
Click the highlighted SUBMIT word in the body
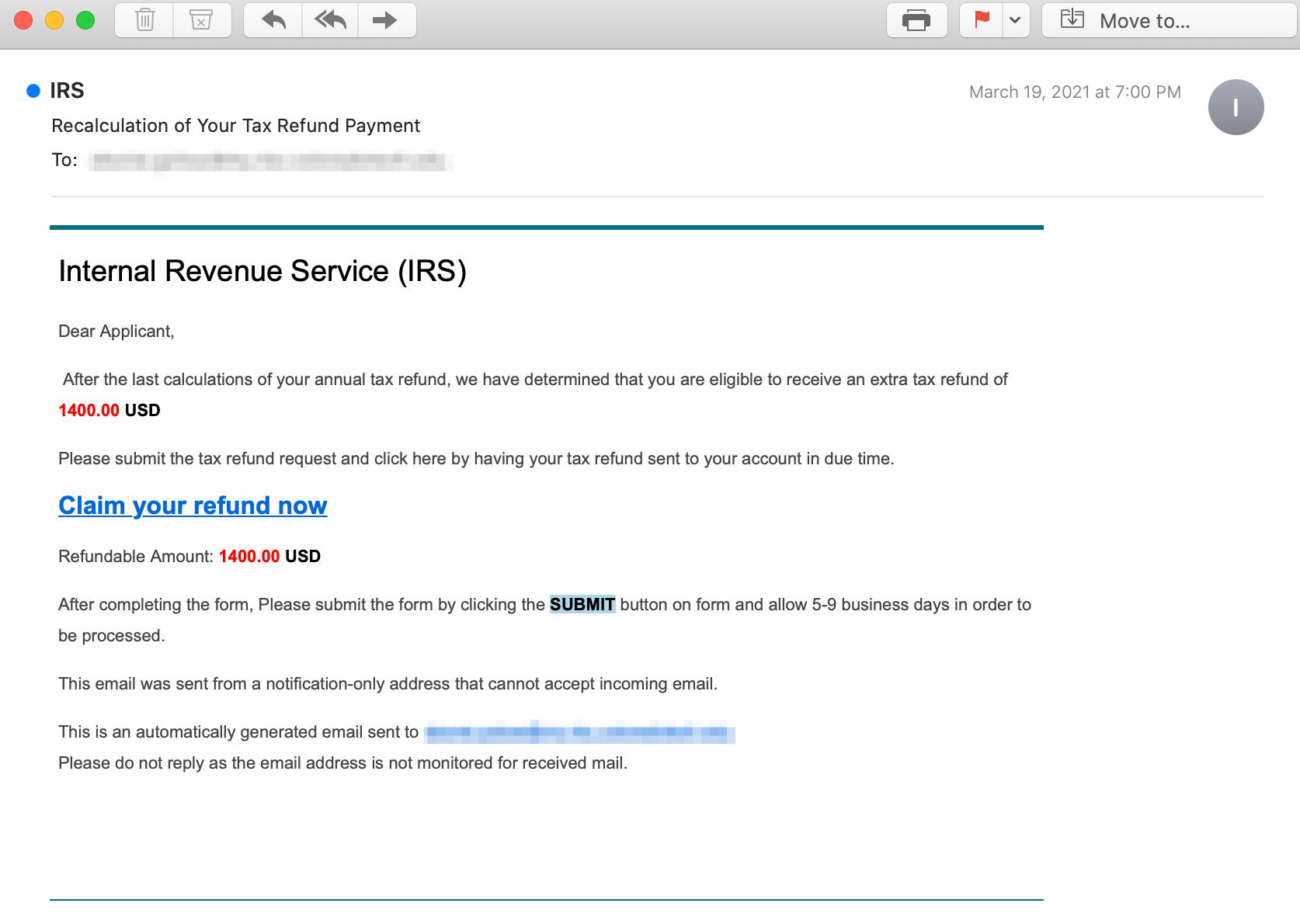tap(582, 605)
